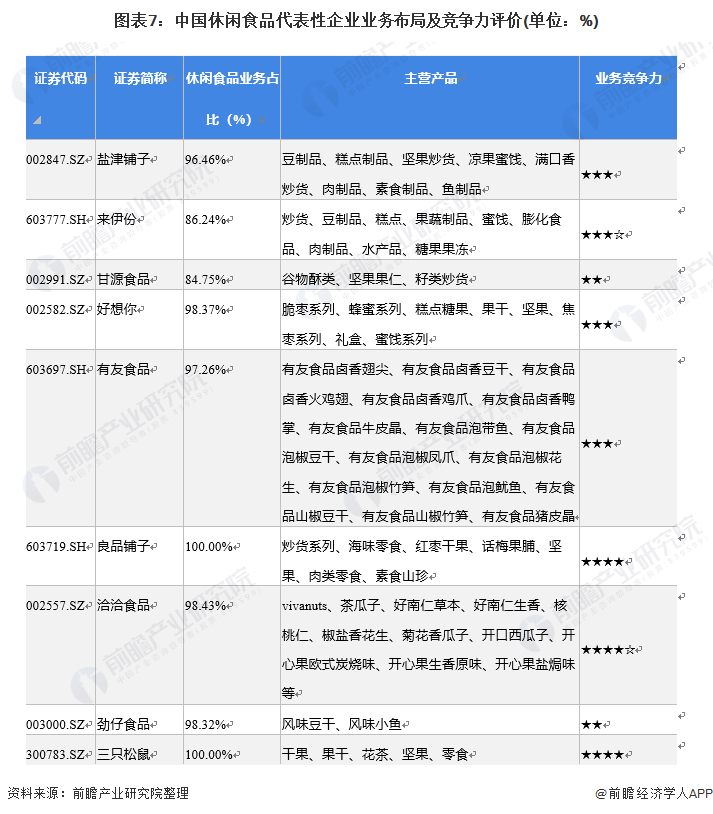Click the 主营产品 column header
The height and width of the screenshot is (814, 713).
tap(431, 78)
